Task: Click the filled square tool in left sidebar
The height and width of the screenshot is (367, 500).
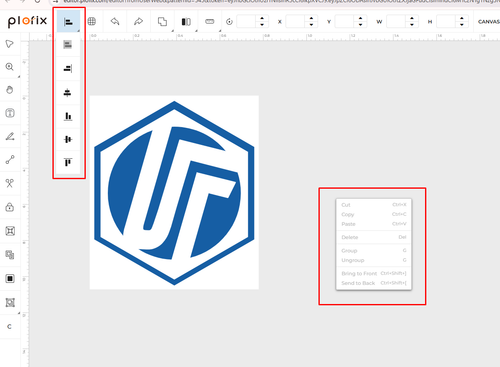Action: [x=10, y=278]
